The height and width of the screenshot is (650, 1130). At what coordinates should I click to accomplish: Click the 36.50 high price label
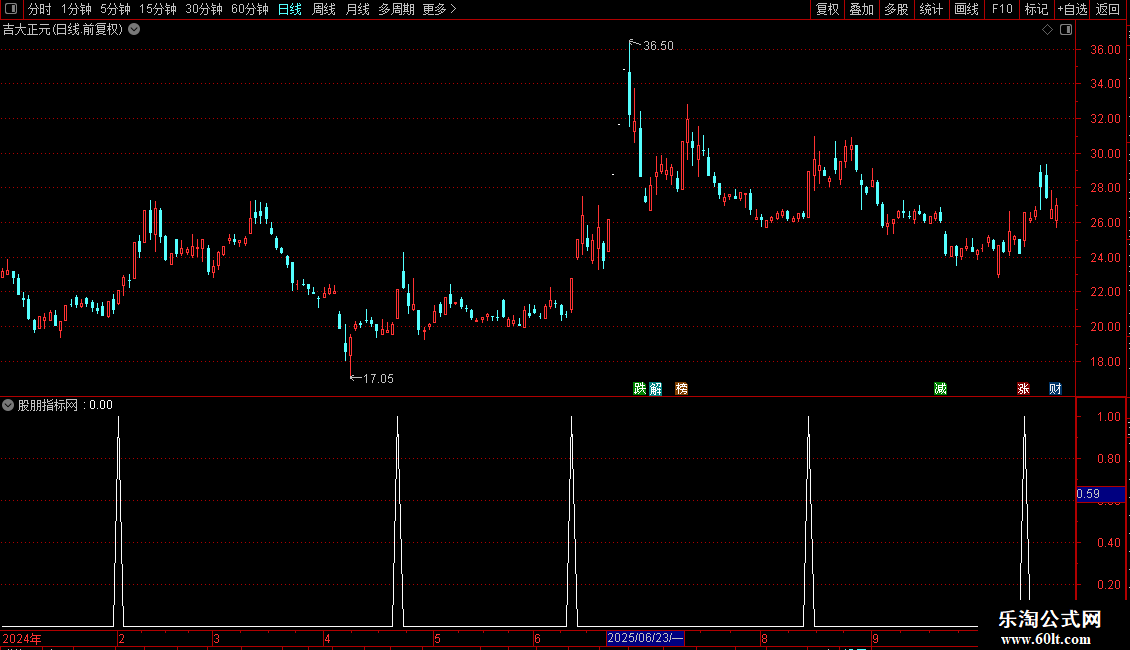pyautogui.click(x=658, y=45)
